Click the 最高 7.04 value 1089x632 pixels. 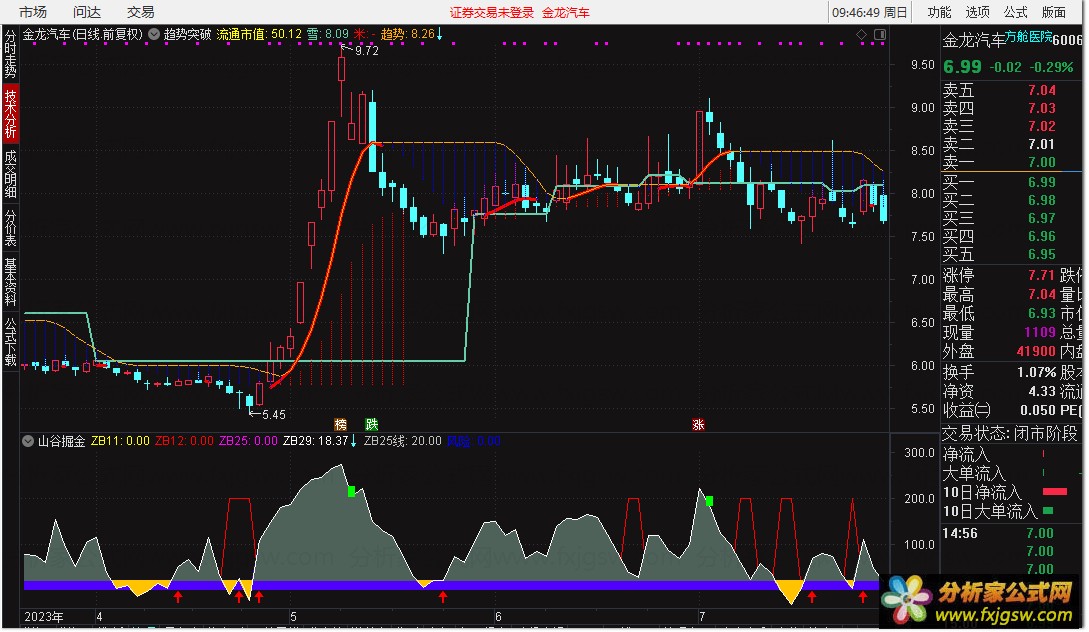coord(1042,294)
